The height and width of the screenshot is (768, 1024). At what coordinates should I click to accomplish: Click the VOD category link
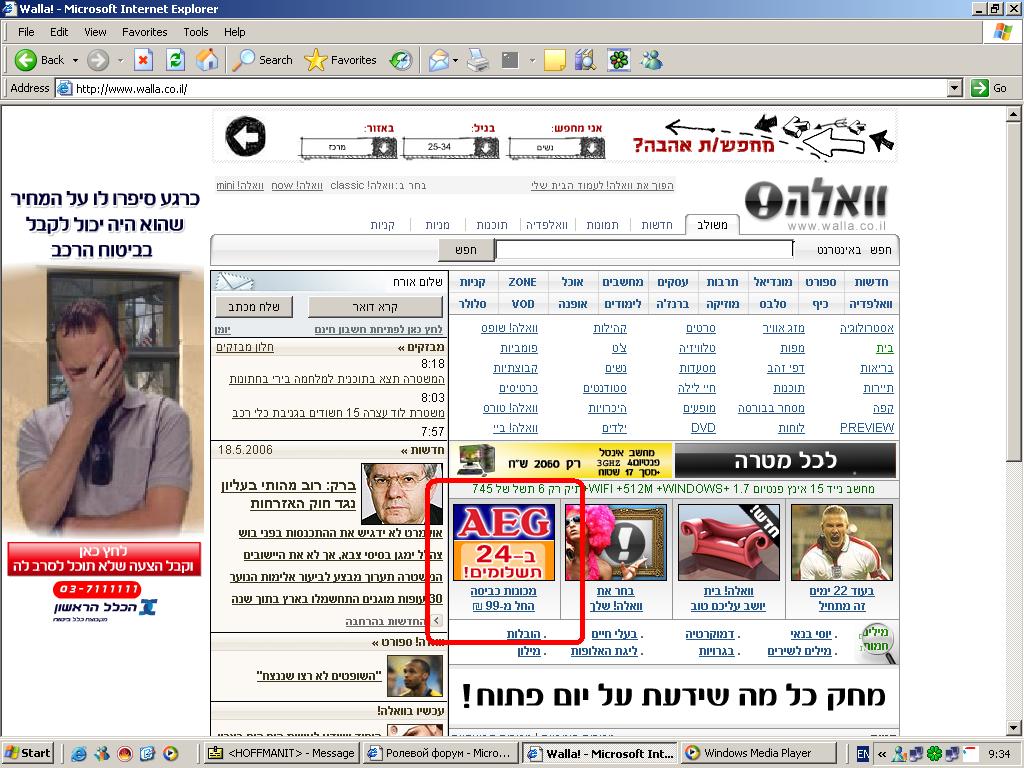[522, 304]
